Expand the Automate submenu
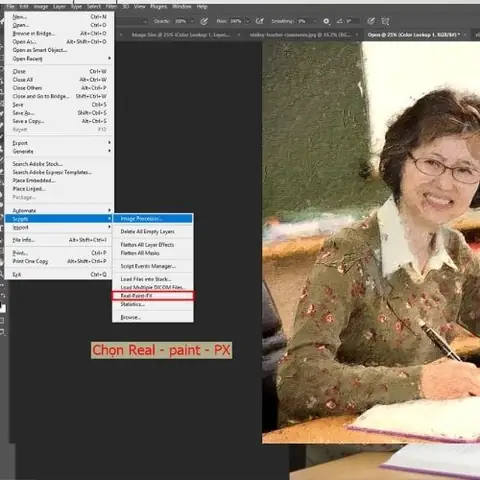 coord(60,210)
